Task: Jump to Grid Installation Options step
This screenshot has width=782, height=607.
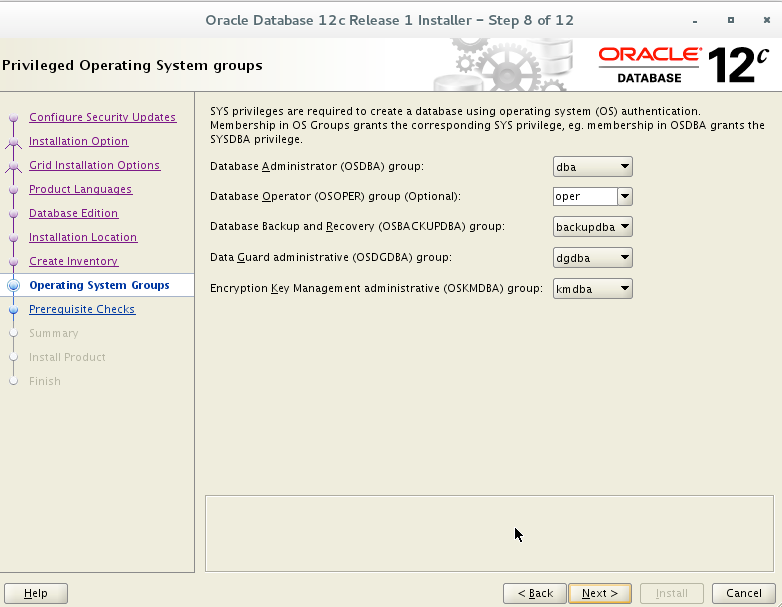Action: 94,165
